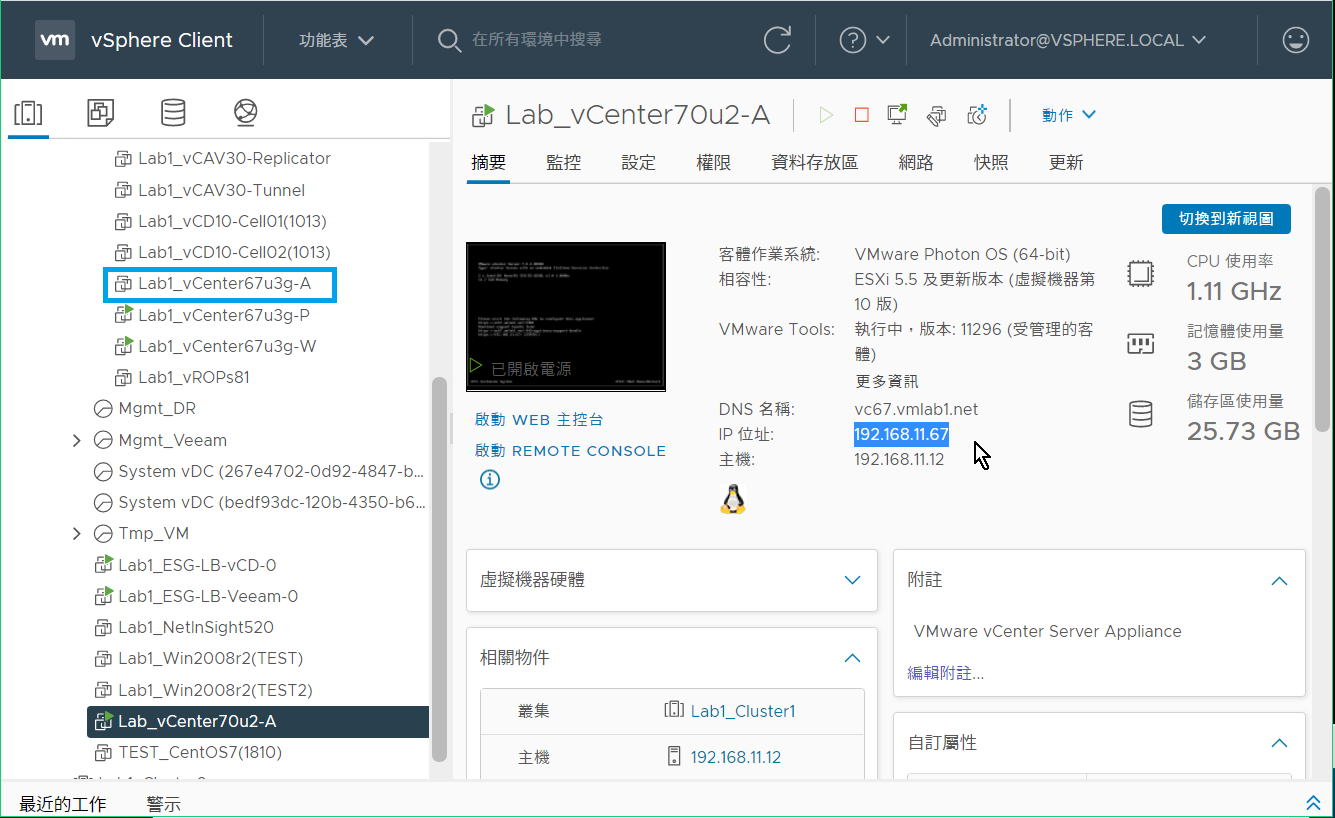Select Lab1_vCenter67u3g-A in tree
This screenshot has width=1335, height=818.
point(224,283)
